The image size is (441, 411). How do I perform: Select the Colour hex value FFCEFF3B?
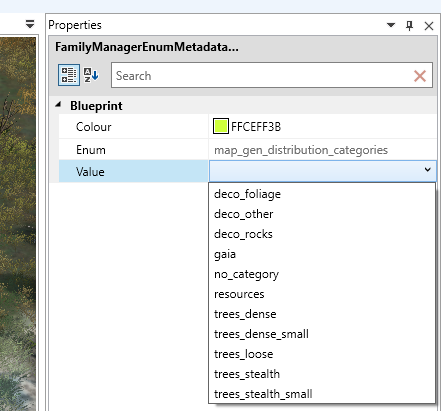(x=256, y=127)
